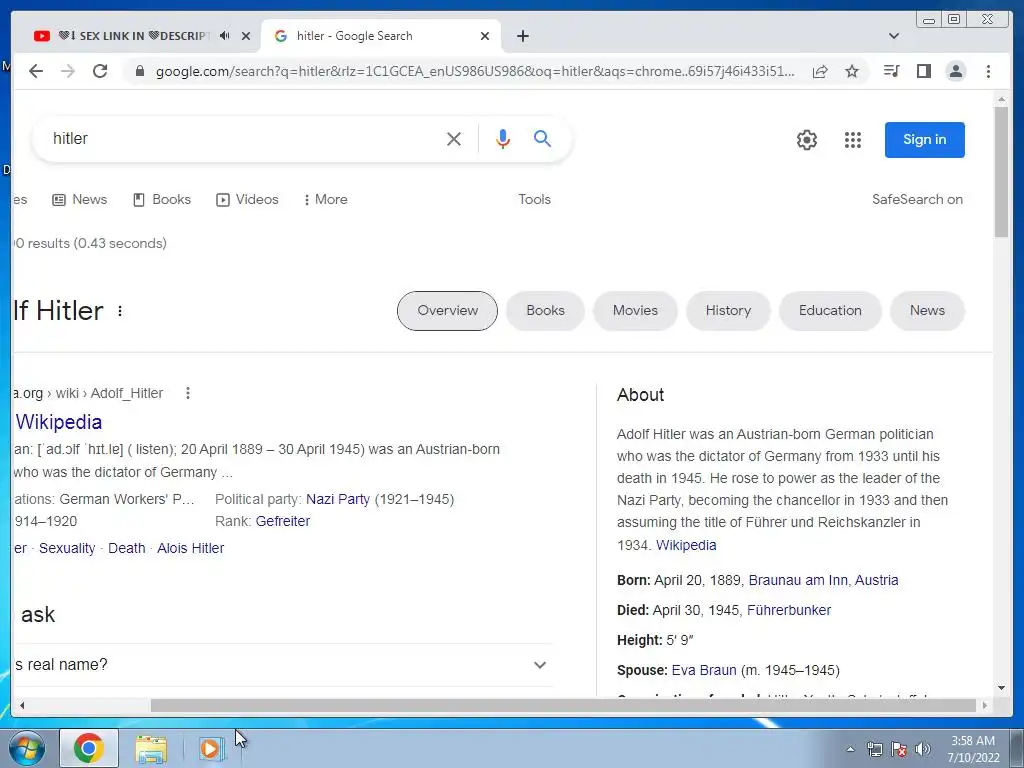Viewport: 1024px width, 768px height.
Task: Click the forward navigation arrow
Action: point(68,71)
